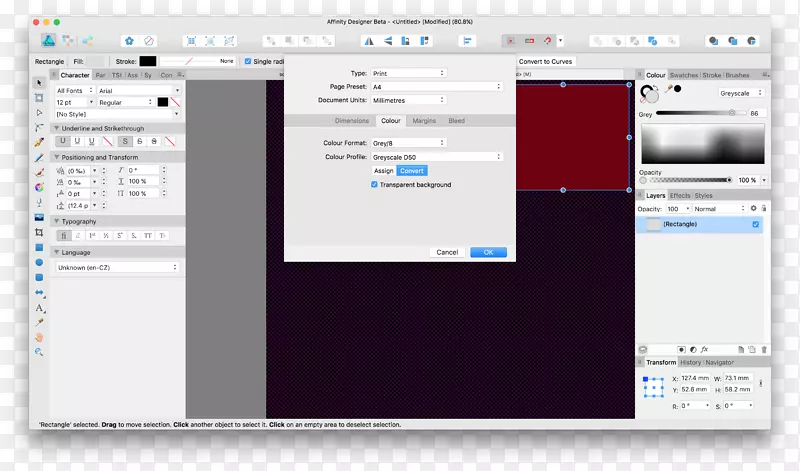800x471 pixels.
Task: Select the Move tool arrow
Action: pos(39,83)
